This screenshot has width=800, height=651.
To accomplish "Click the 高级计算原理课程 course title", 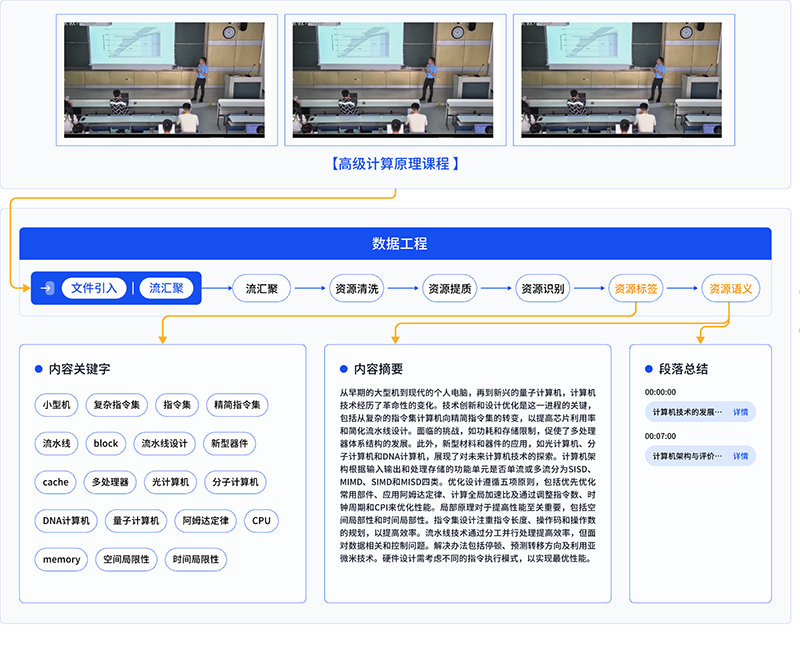I will click(x=395, y=163).
